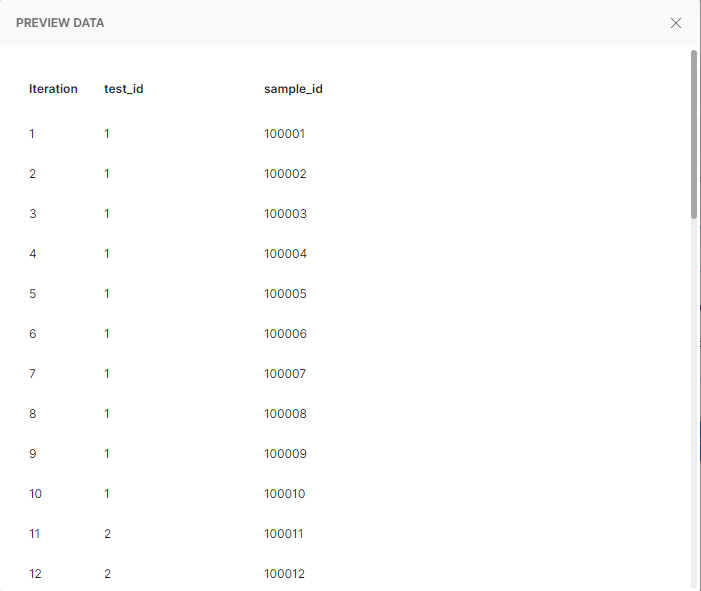
Task: Select sample_id value 100008
Action: [285, 414]
